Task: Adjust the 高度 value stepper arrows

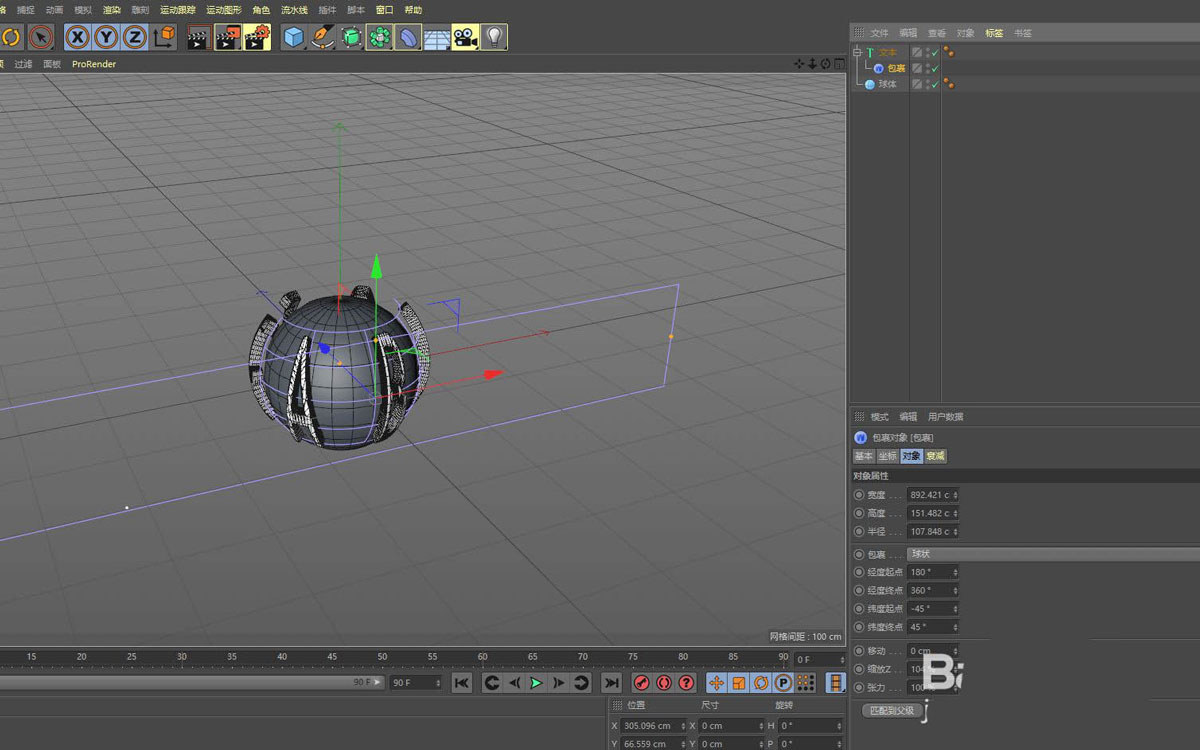Action: pyautogui.click(x=955, y=513)
